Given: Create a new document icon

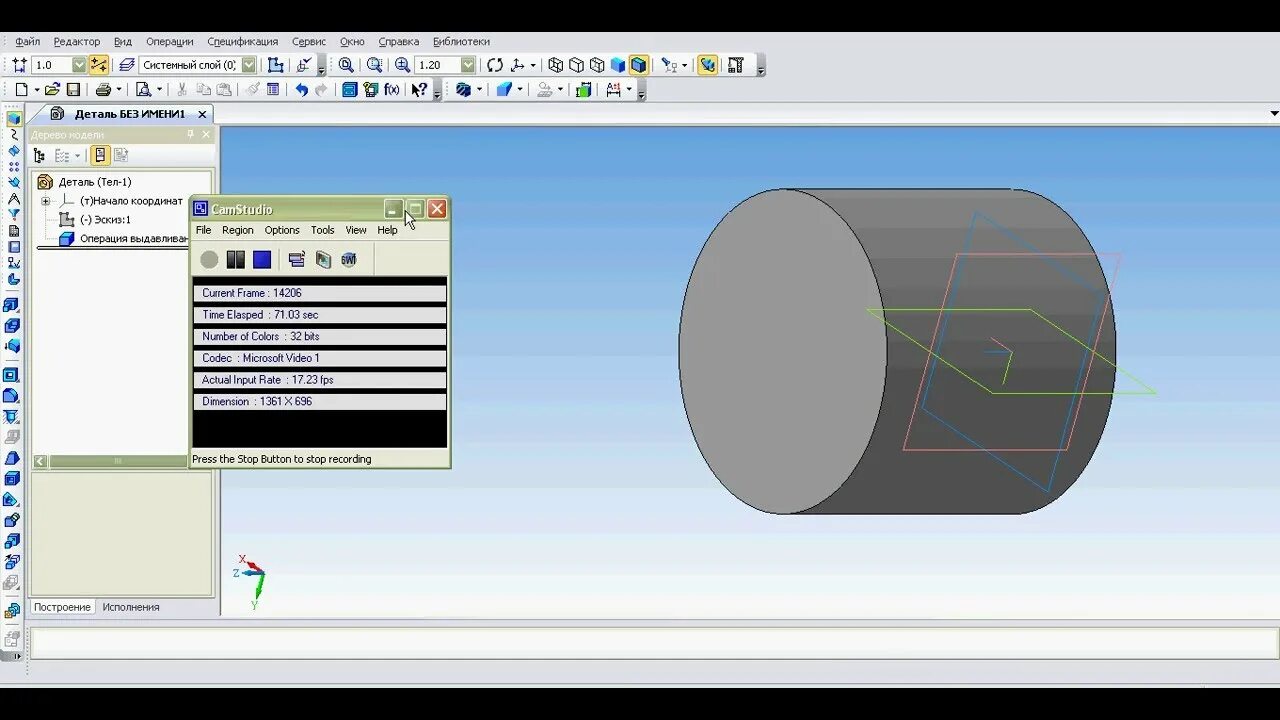Looking at the screenshot, I should click(21, 90).
